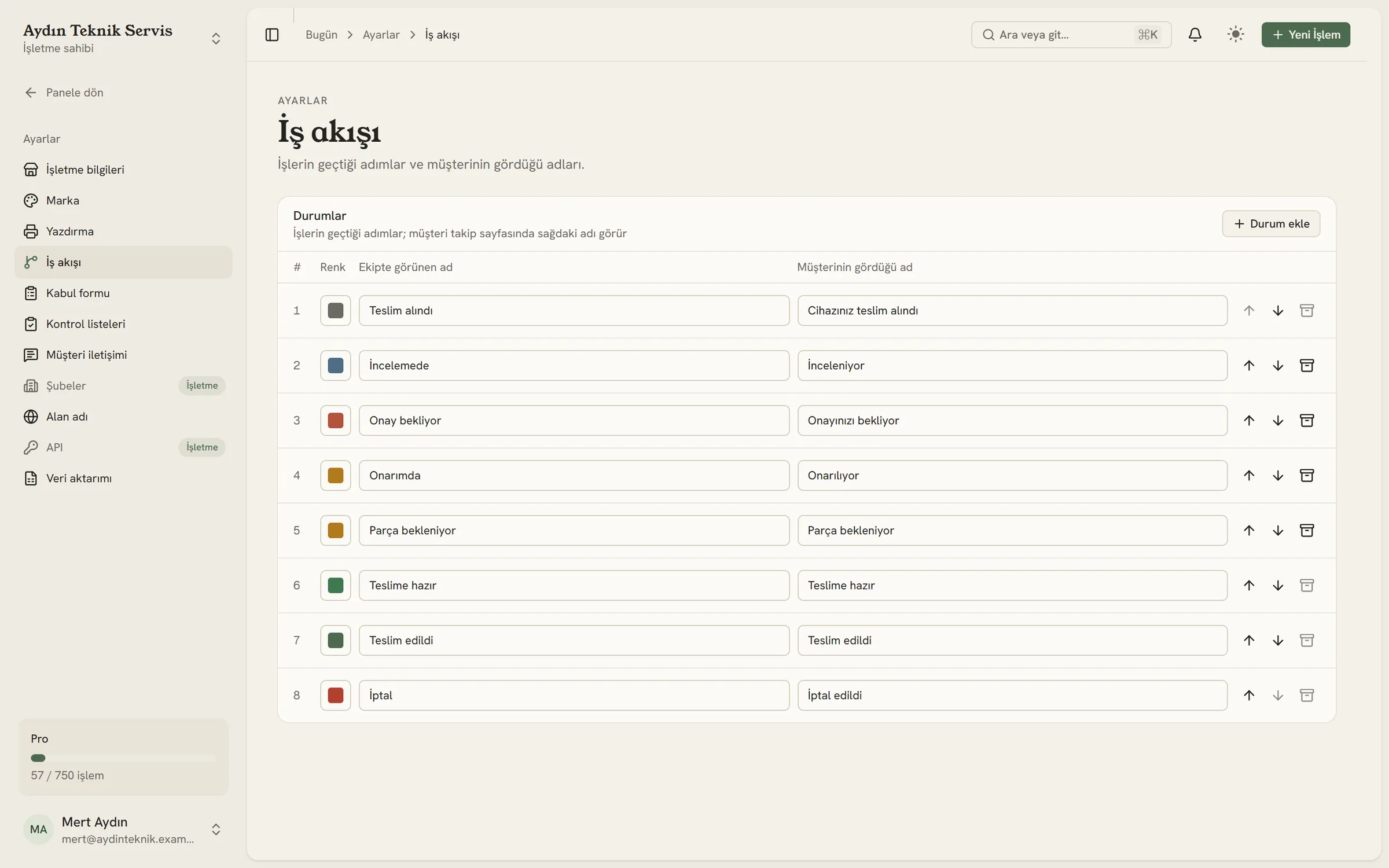Open Veri aktarımı settings
1389x868 pixels.
tap(123, 478)
